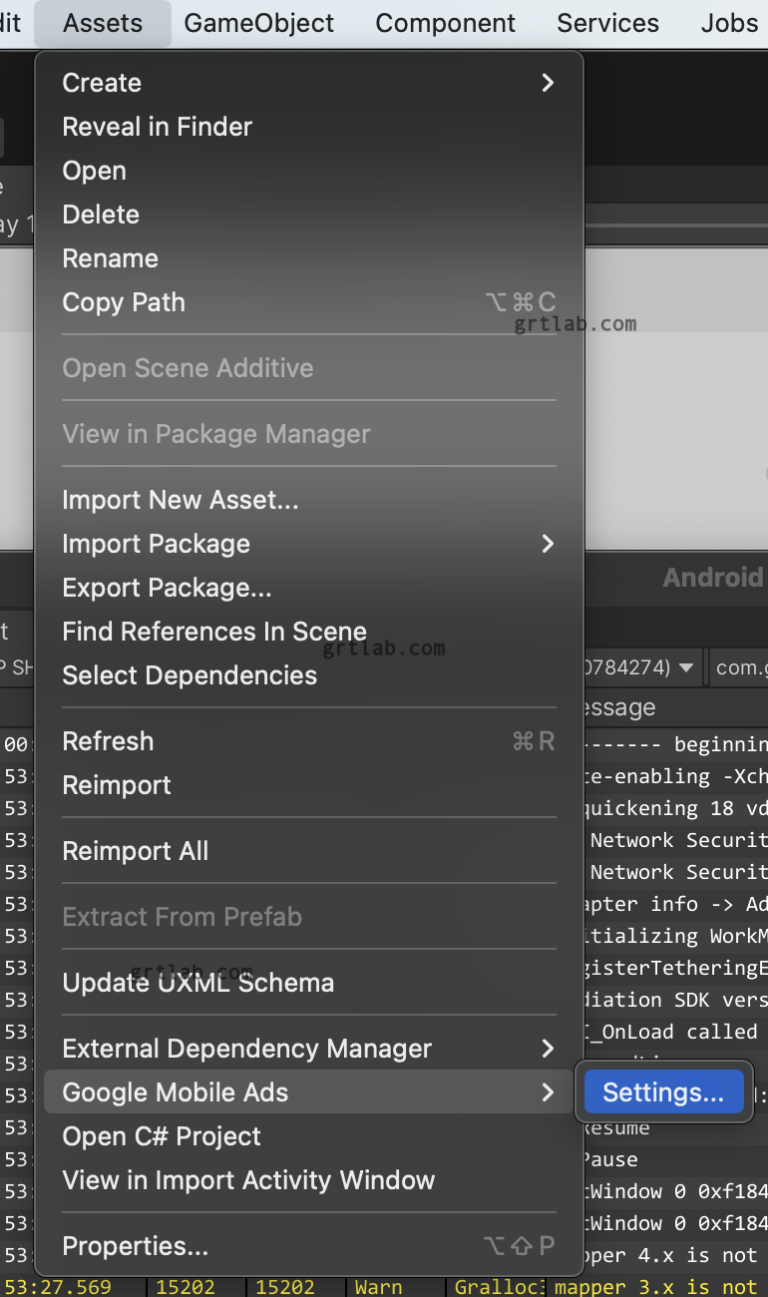Select Find References In Scene
This screenshot has height=1297, width=768.
(x=309, y=632)
